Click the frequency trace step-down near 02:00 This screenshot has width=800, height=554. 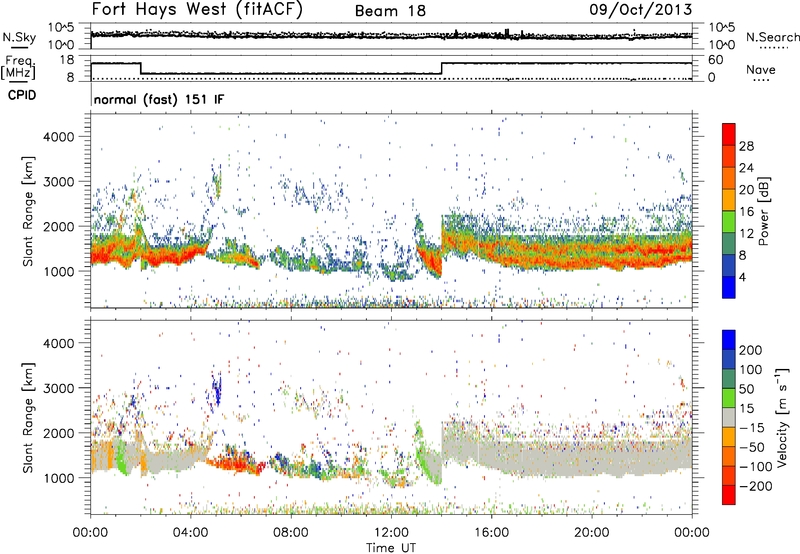(x=141, y=68)
